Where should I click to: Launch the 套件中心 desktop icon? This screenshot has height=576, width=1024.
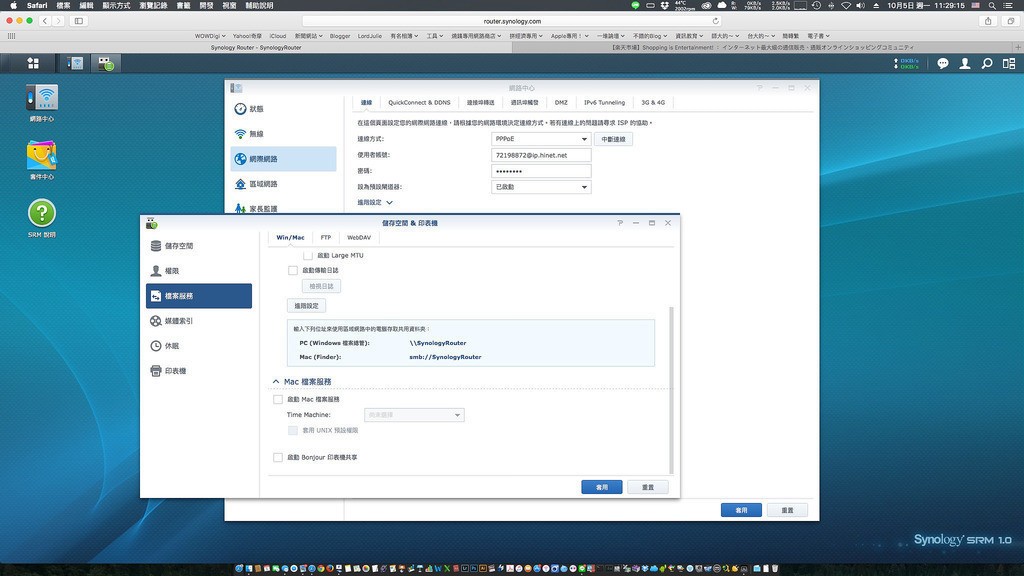[x=42, y=160]
